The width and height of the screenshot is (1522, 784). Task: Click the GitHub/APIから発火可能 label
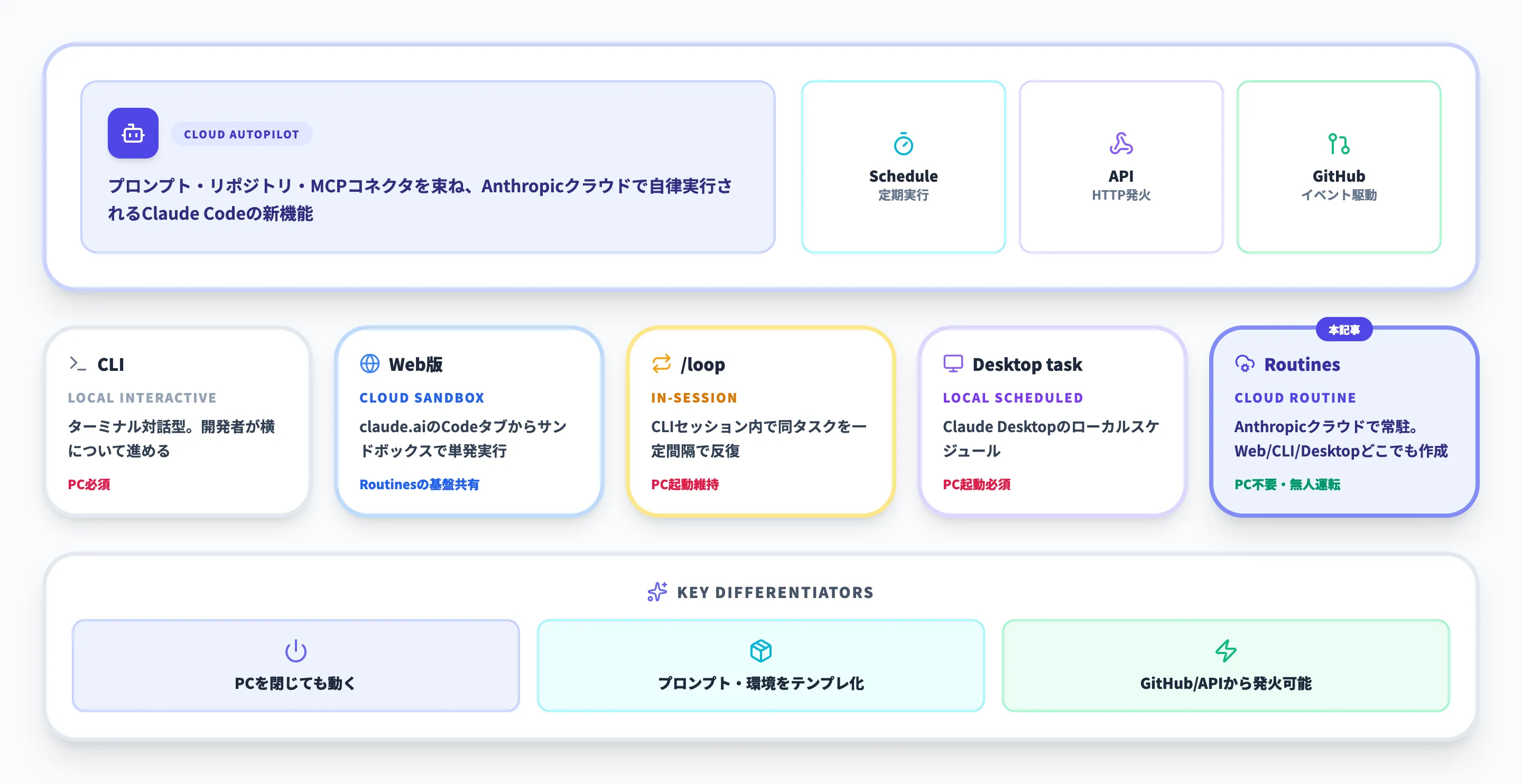coord(1226,684)
